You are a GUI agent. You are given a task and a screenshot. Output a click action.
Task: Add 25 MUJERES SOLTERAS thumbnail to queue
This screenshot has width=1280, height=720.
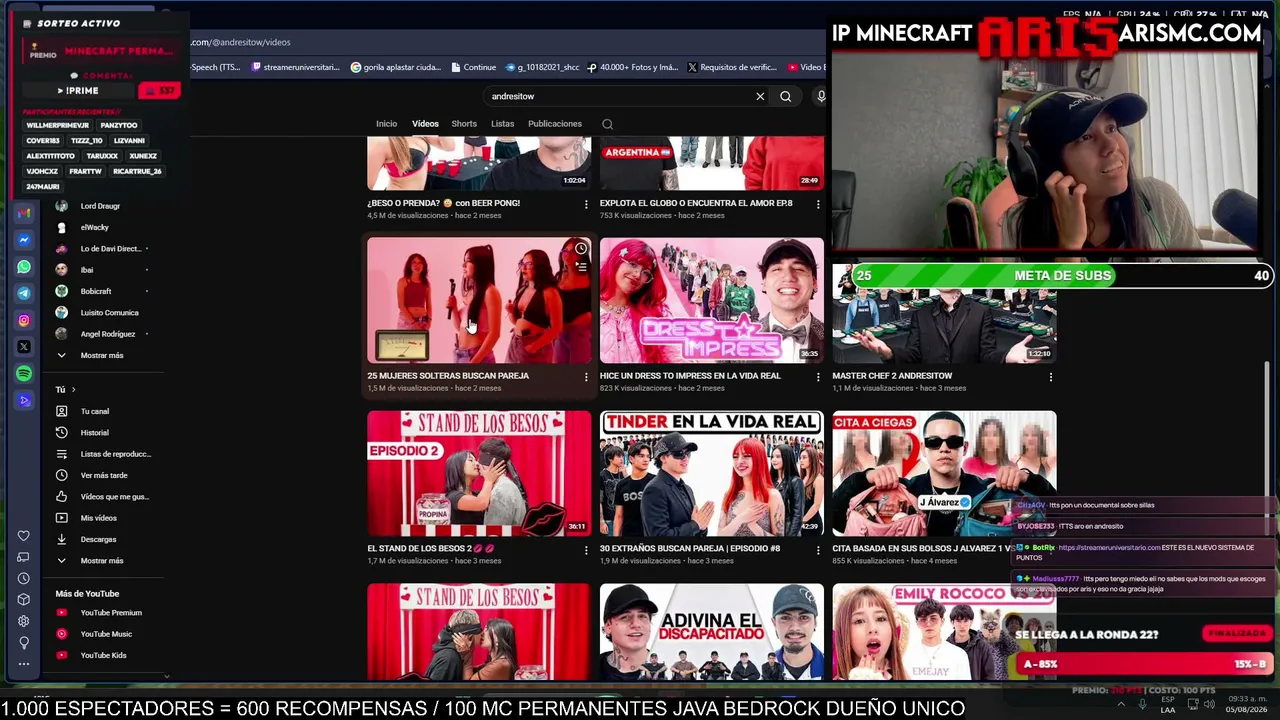coord(581,267)
